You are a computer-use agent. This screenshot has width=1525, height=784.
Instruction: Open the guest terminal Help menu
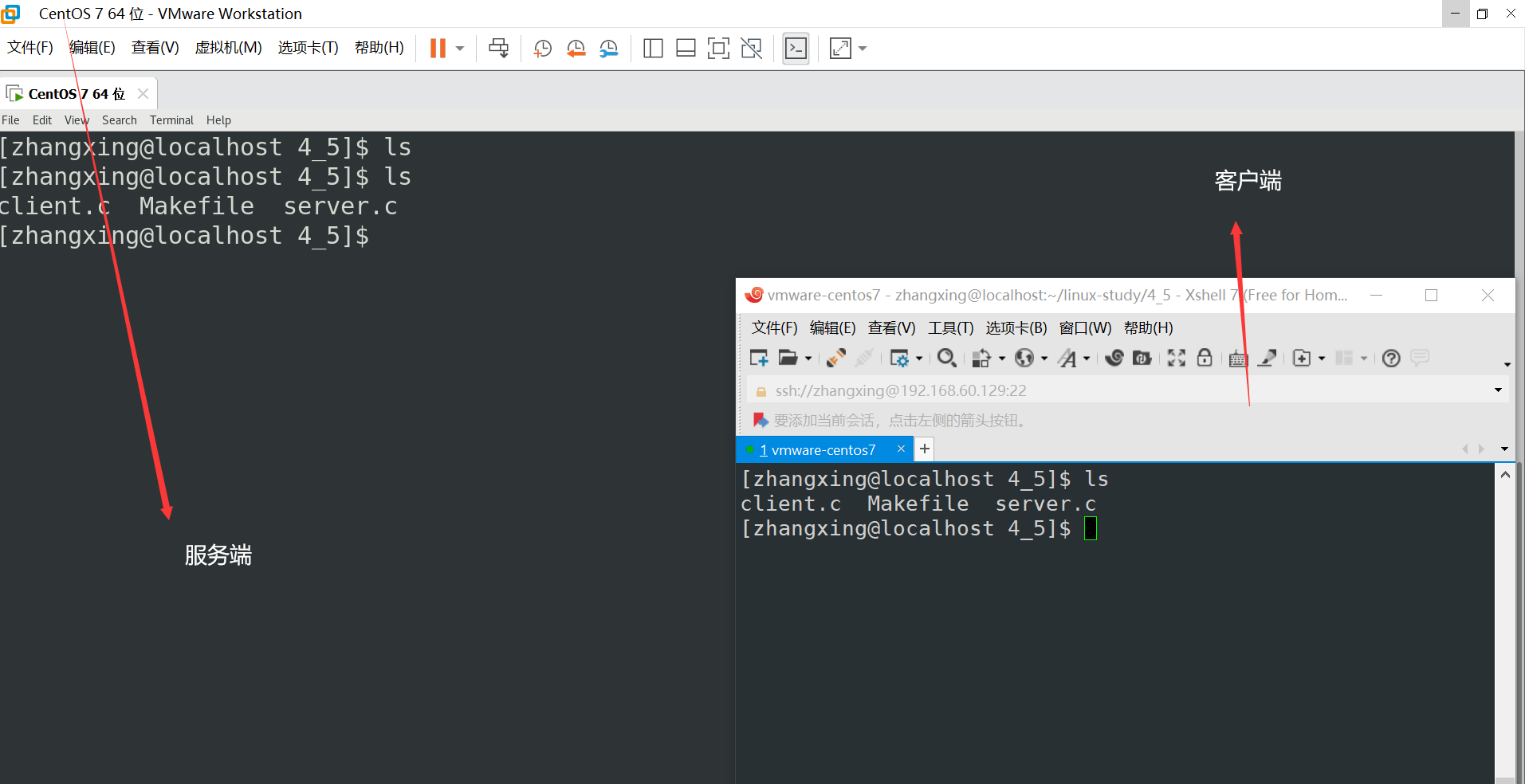(218, 120)
